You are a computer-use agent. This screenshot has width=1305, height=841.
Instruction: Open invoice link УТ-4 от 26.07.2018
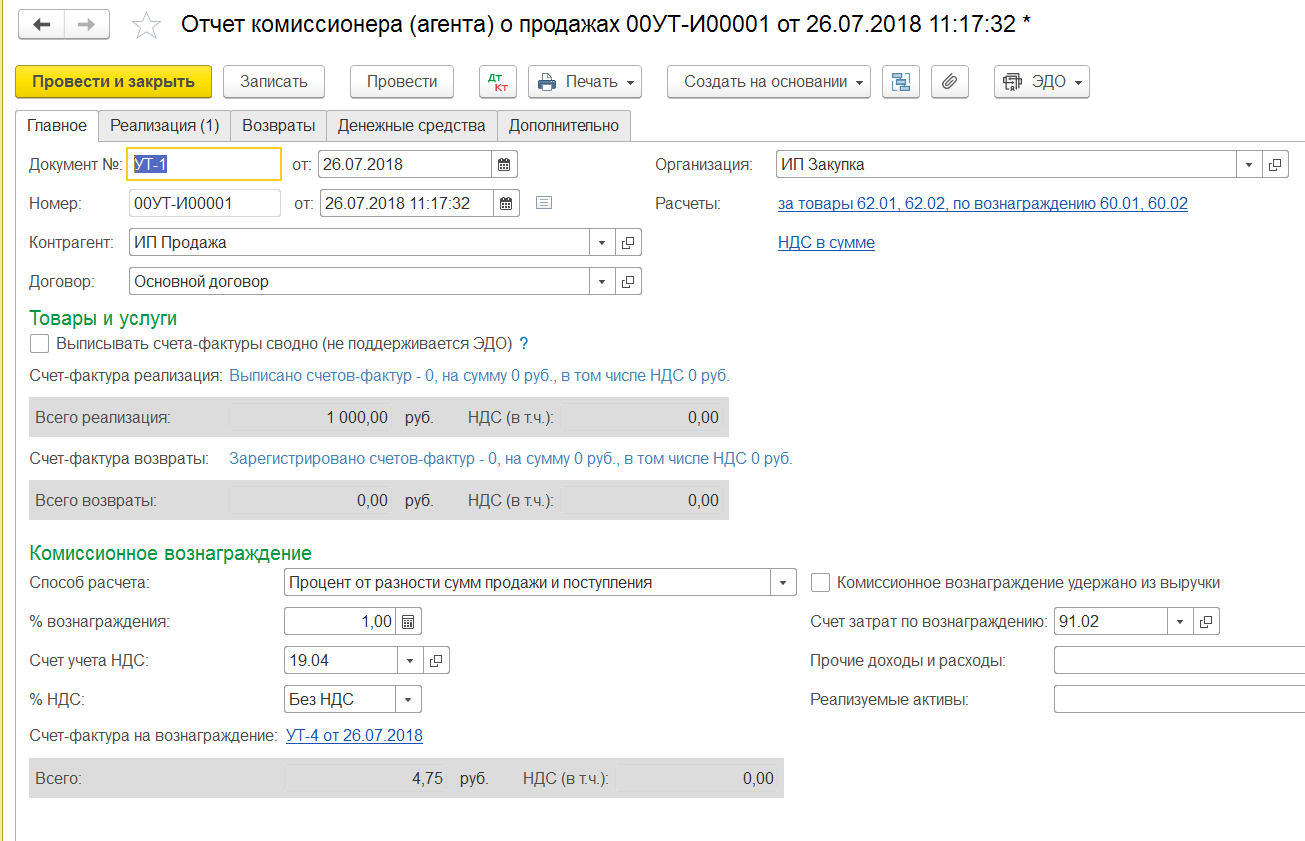pyautogui.click(x=354, y=736)
